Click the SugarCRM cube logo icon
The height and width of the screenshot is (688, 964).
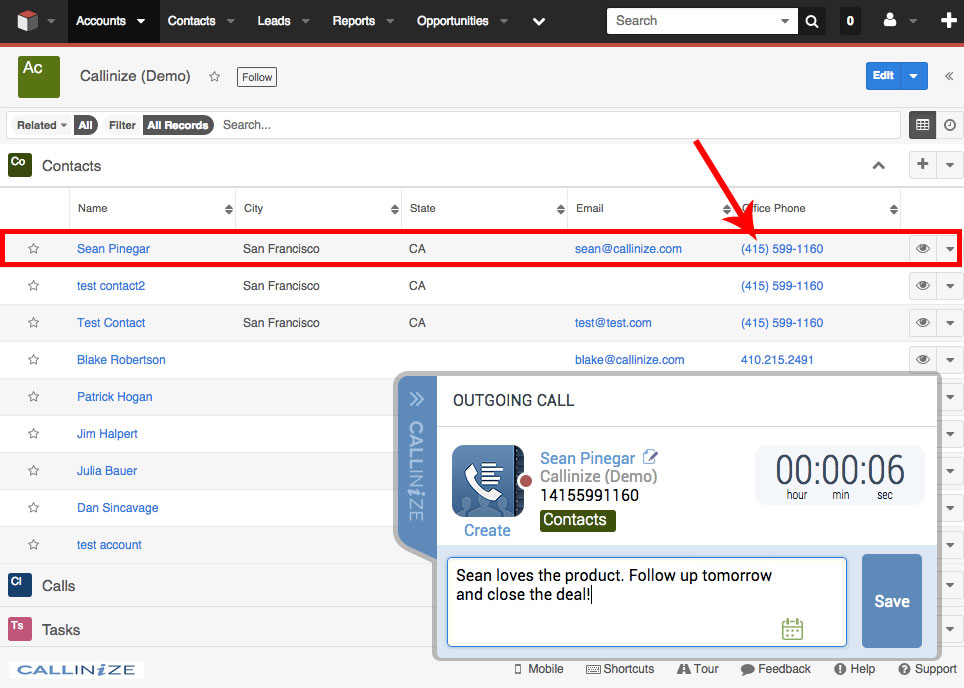point(28,21)
